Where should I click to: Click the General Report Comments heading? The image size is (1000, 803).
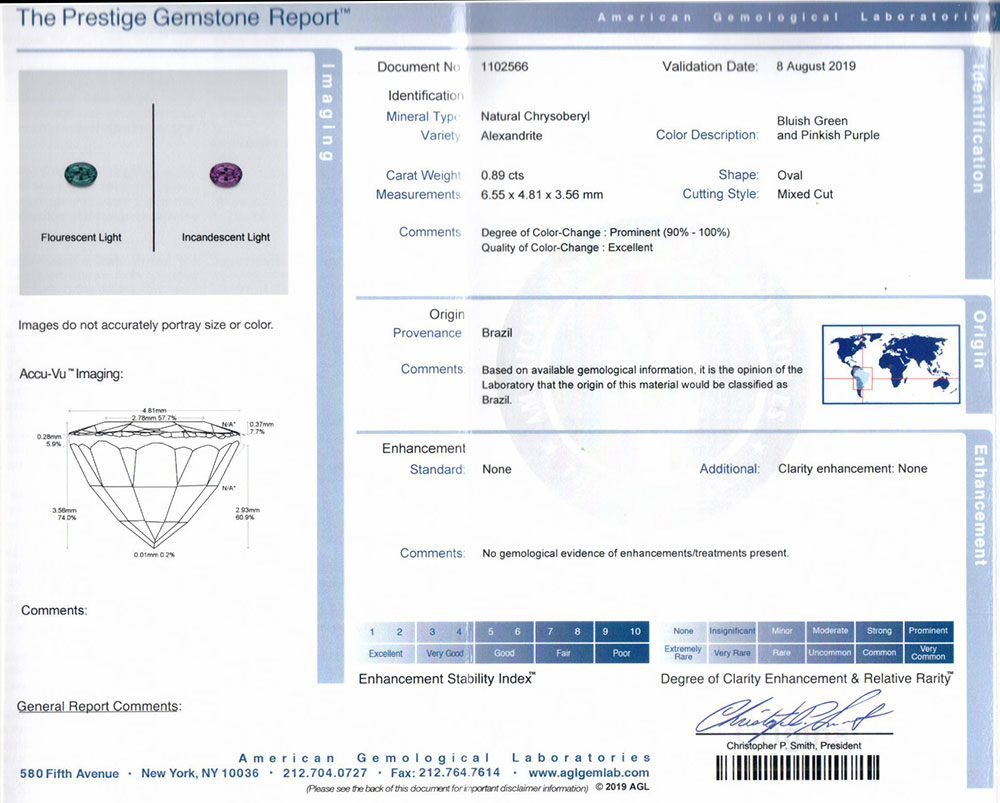[x=99, y=706]
